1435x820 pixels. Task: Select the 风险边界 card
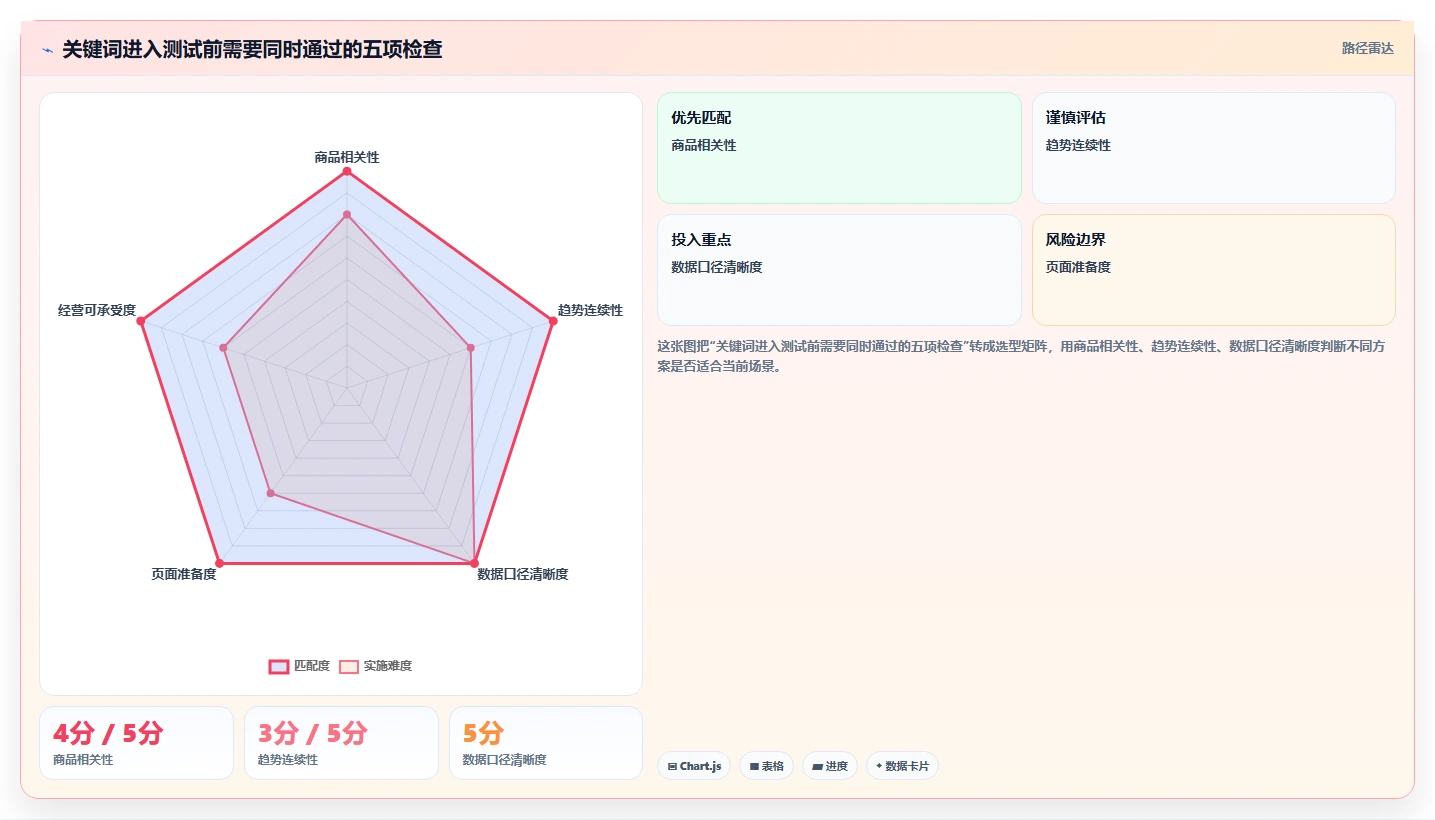pos(1213,270)
